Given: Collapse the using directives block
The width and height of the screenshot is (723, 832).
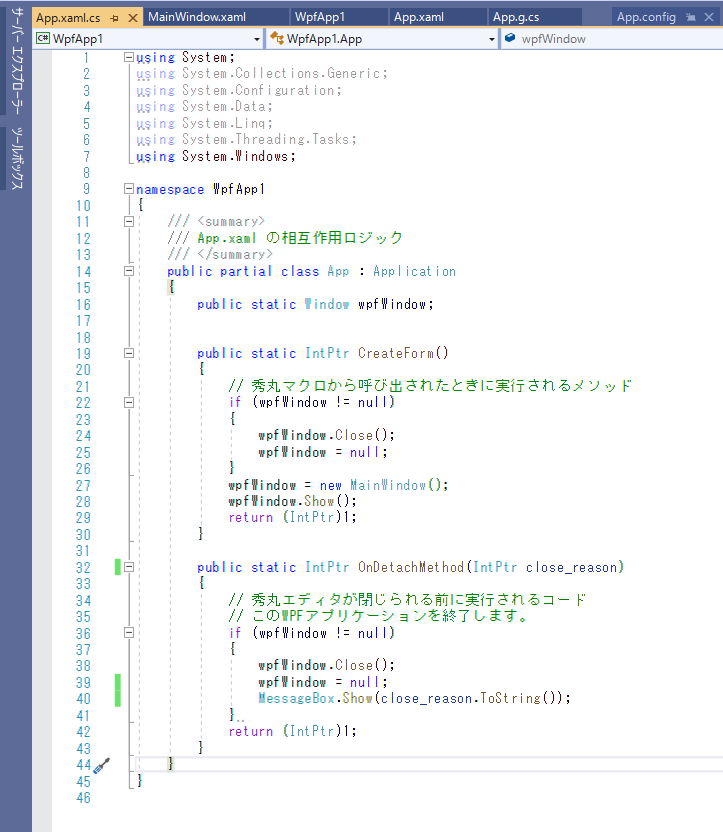Looking at the screenshot, I should click(x=128, y=58).
